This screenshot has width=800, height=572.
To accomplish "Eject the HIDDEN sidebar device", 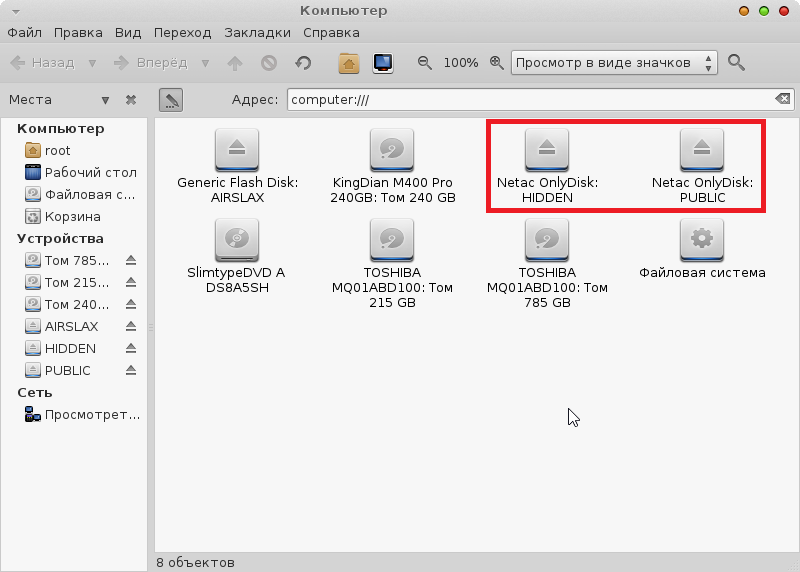I will click(131, 349).
